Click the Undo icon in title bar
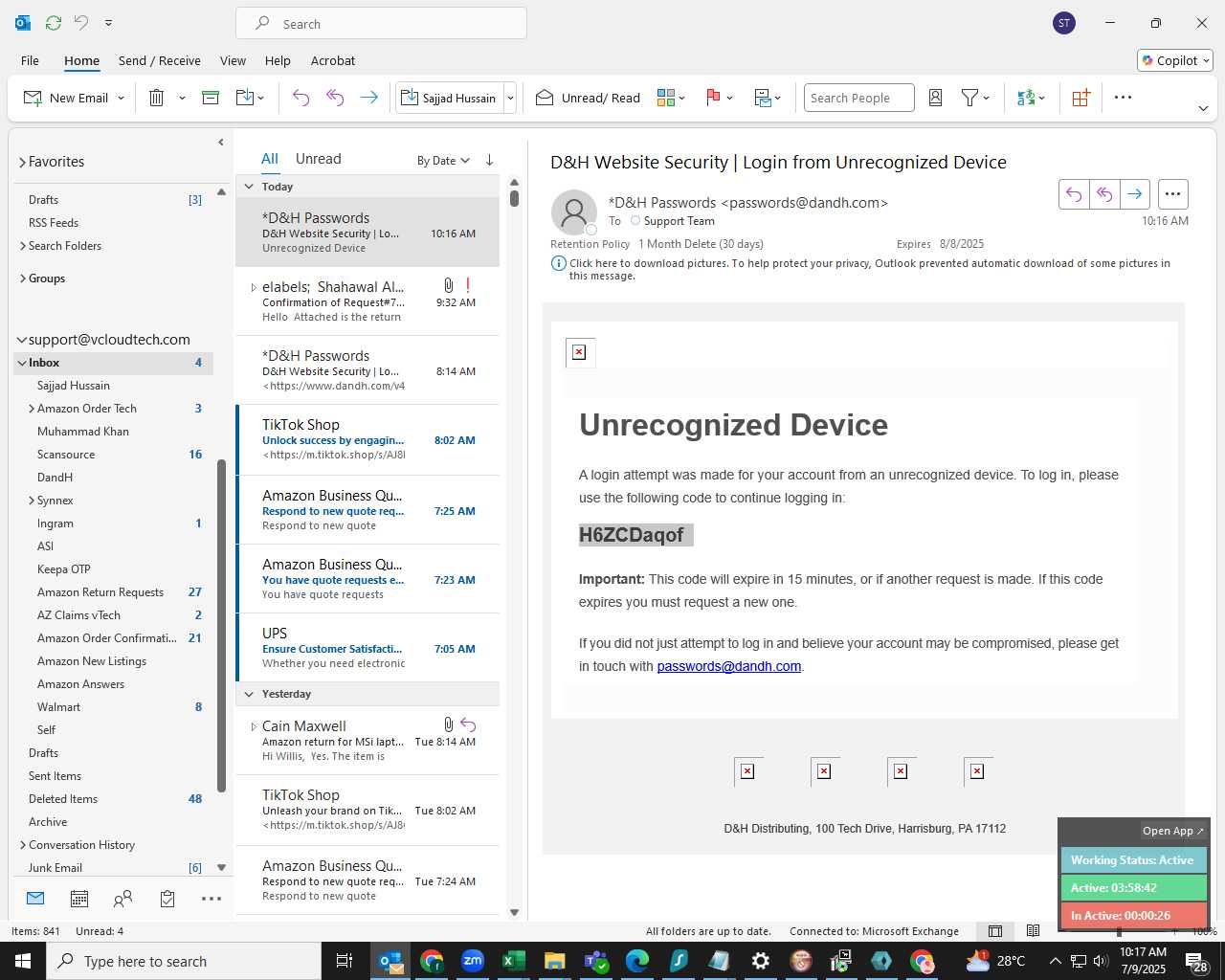Viewport: 1225px width, 980px height. pos(81,22)
